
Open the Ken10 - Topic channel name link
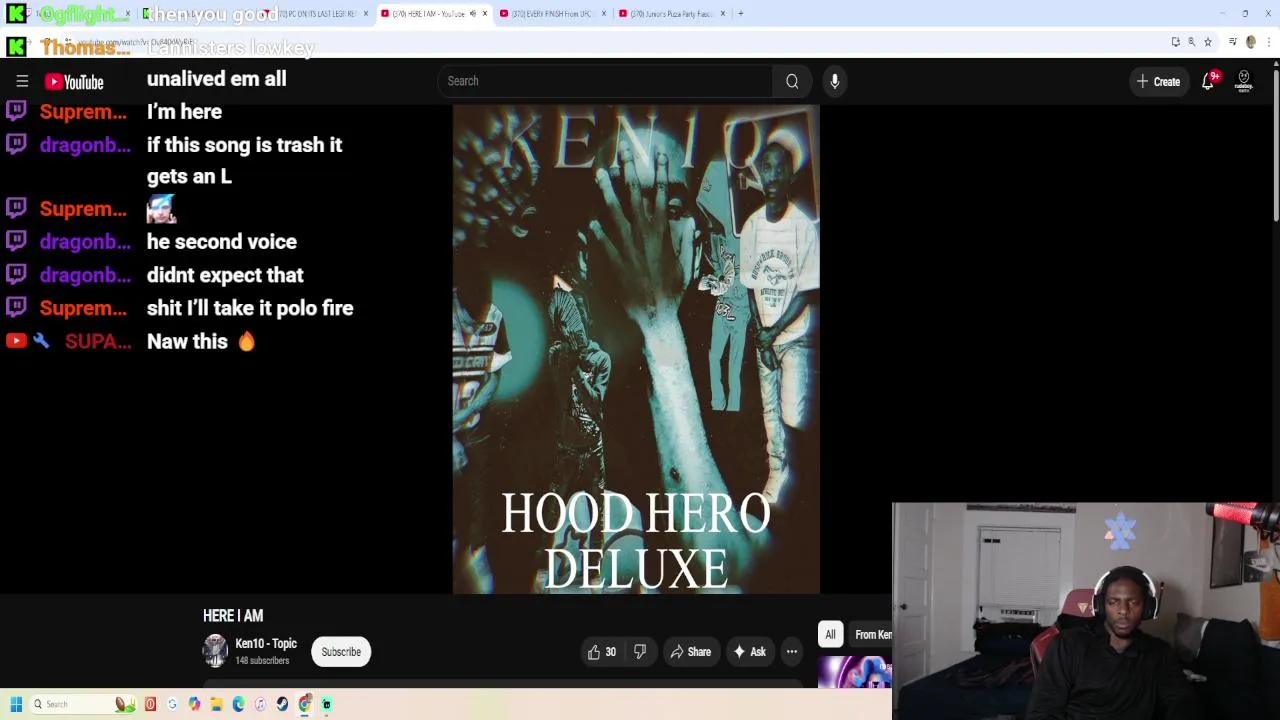(266, 644)
